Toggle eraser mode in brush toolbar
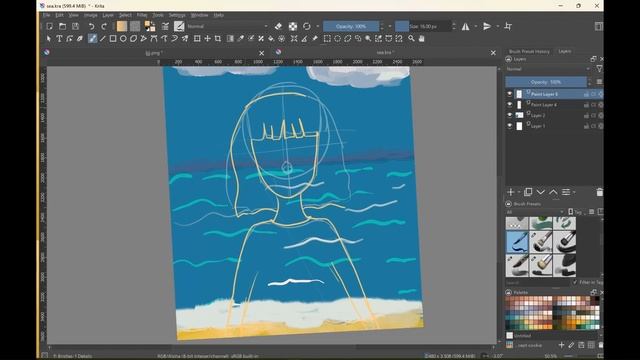640x360 pixels. coord(278,26)
